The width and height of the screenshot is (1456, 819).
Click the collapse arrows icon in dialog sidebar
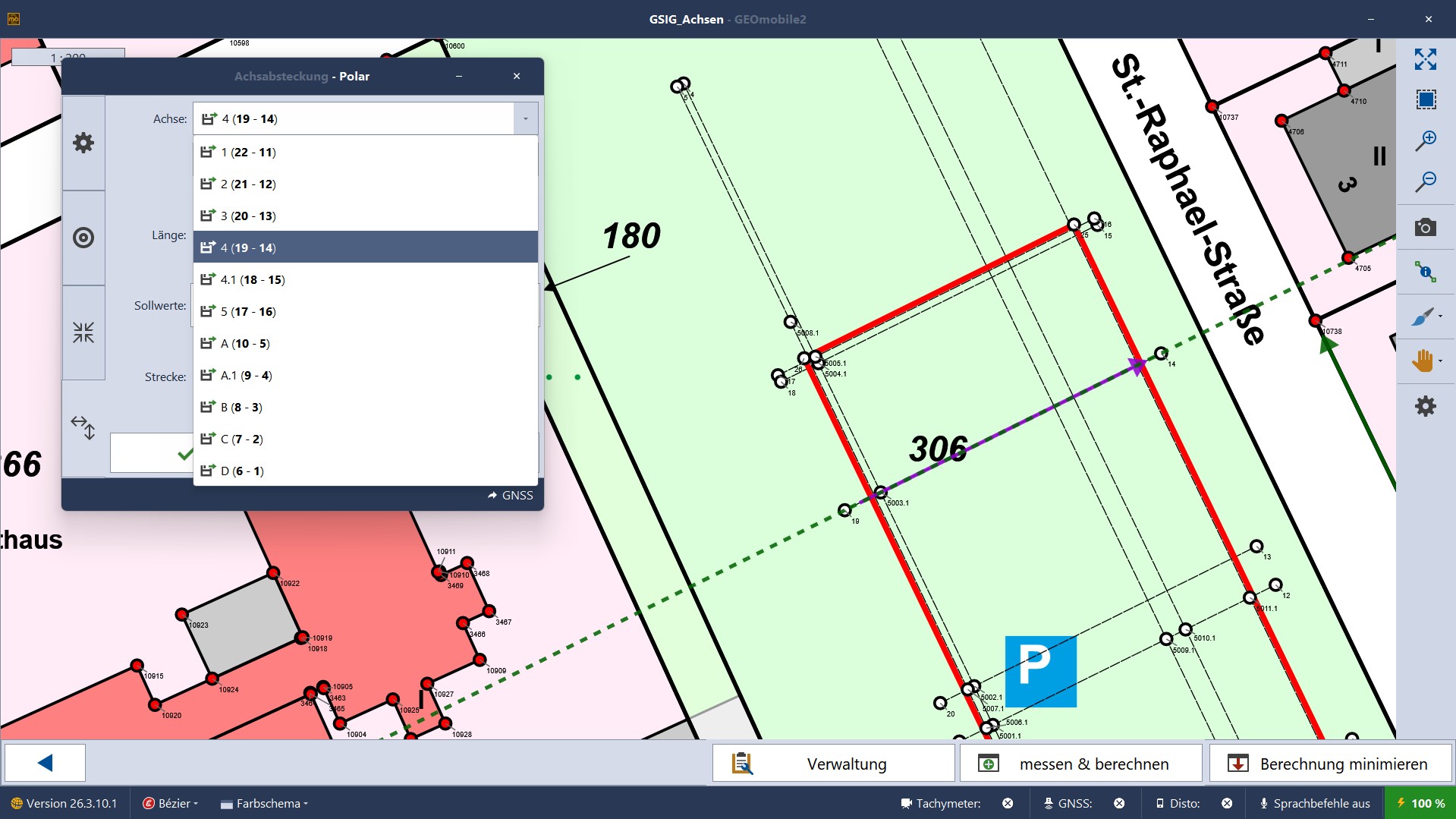pos(83,332)
